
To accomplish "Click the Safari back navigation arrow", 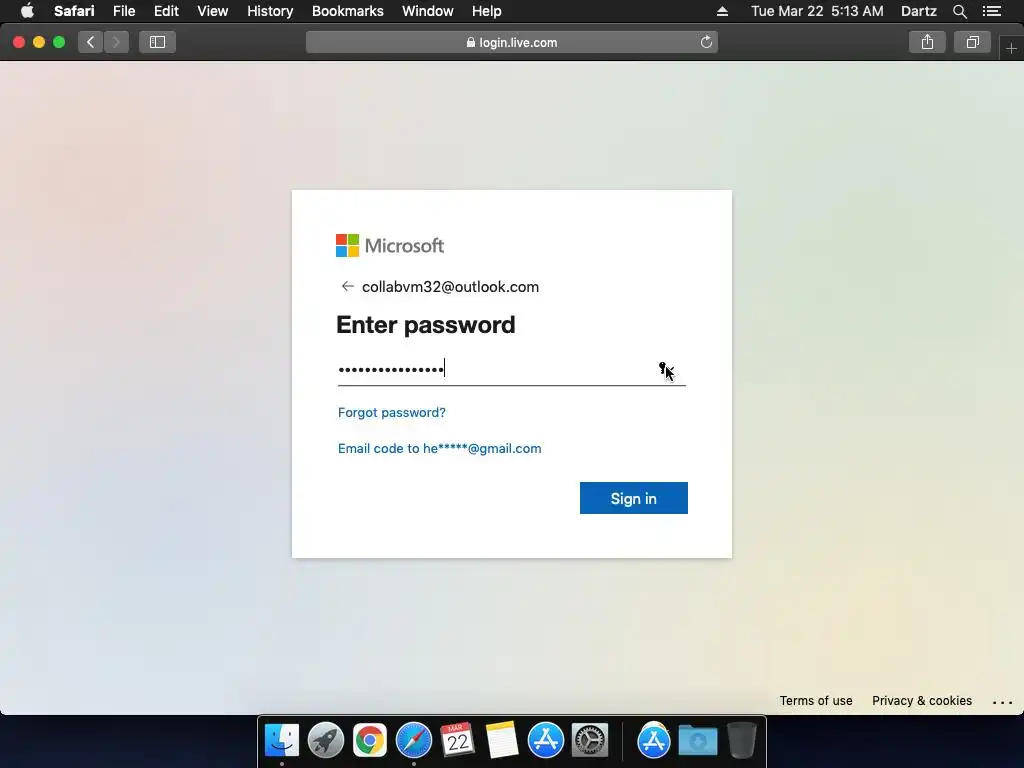I will 91,42.
